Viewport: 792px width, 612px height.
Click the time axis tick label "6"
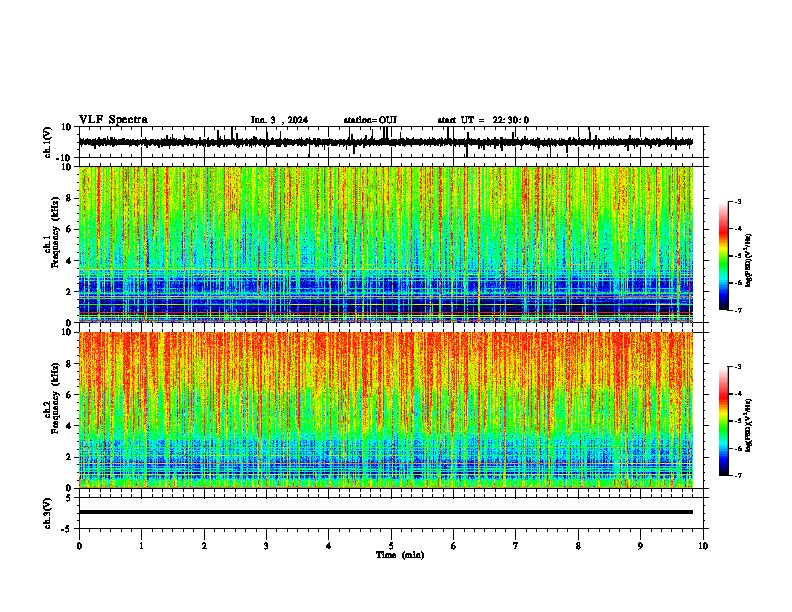(454, 546)
